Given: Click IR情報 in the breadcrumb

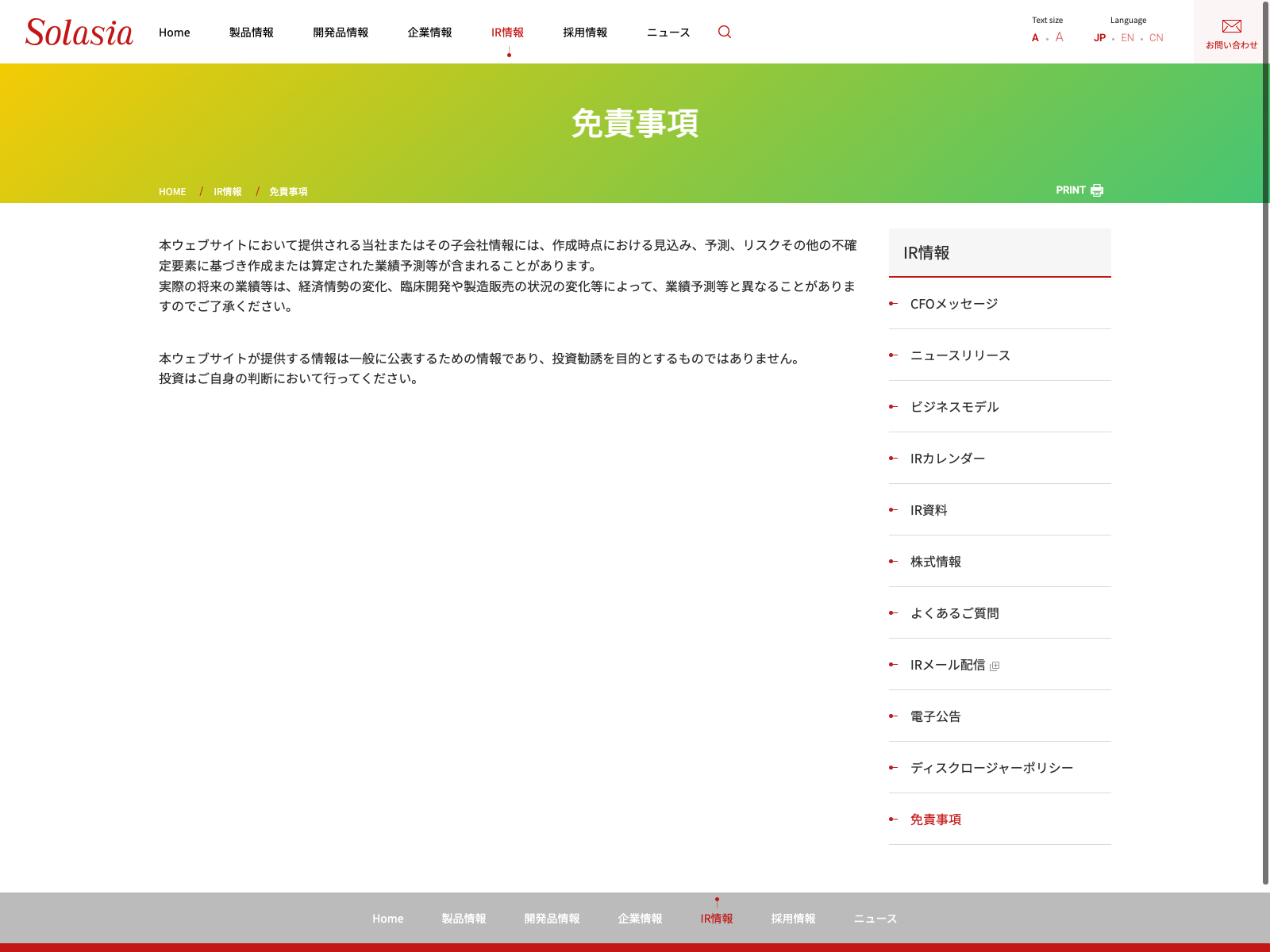Looking at the screenshot, I should [227, 192].
